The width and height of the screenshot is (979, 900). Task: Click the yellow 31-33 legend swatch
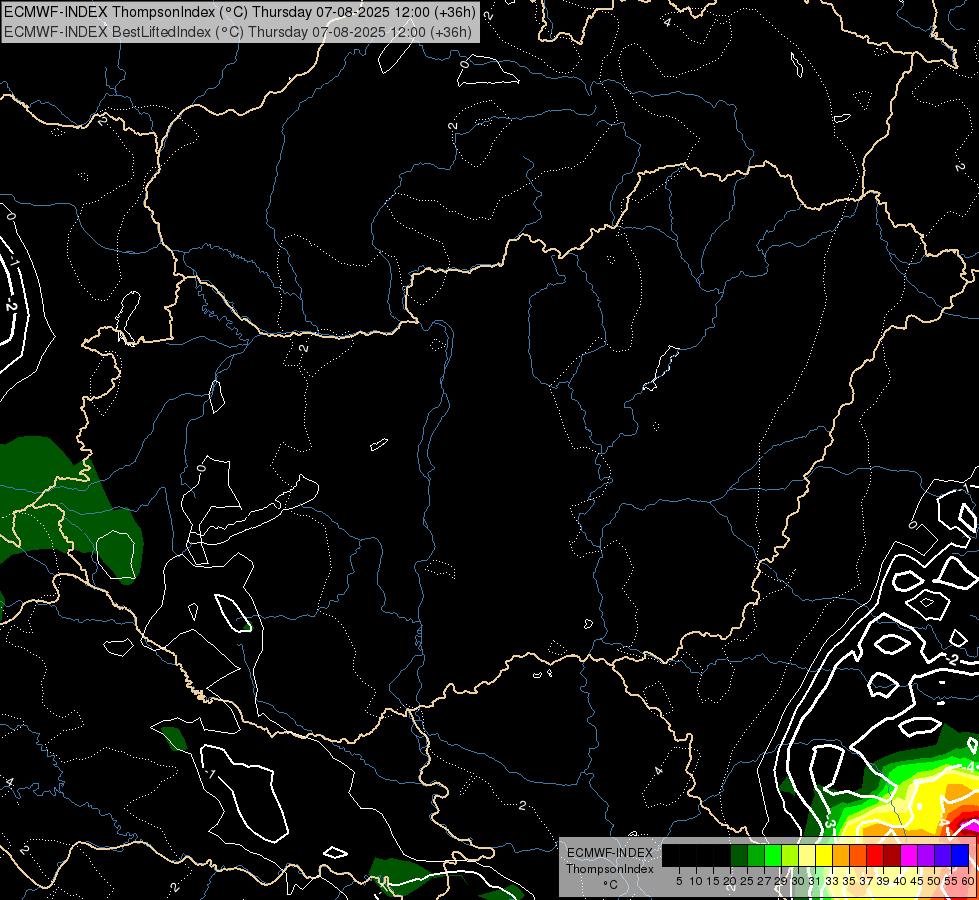(x=824, y=855)
